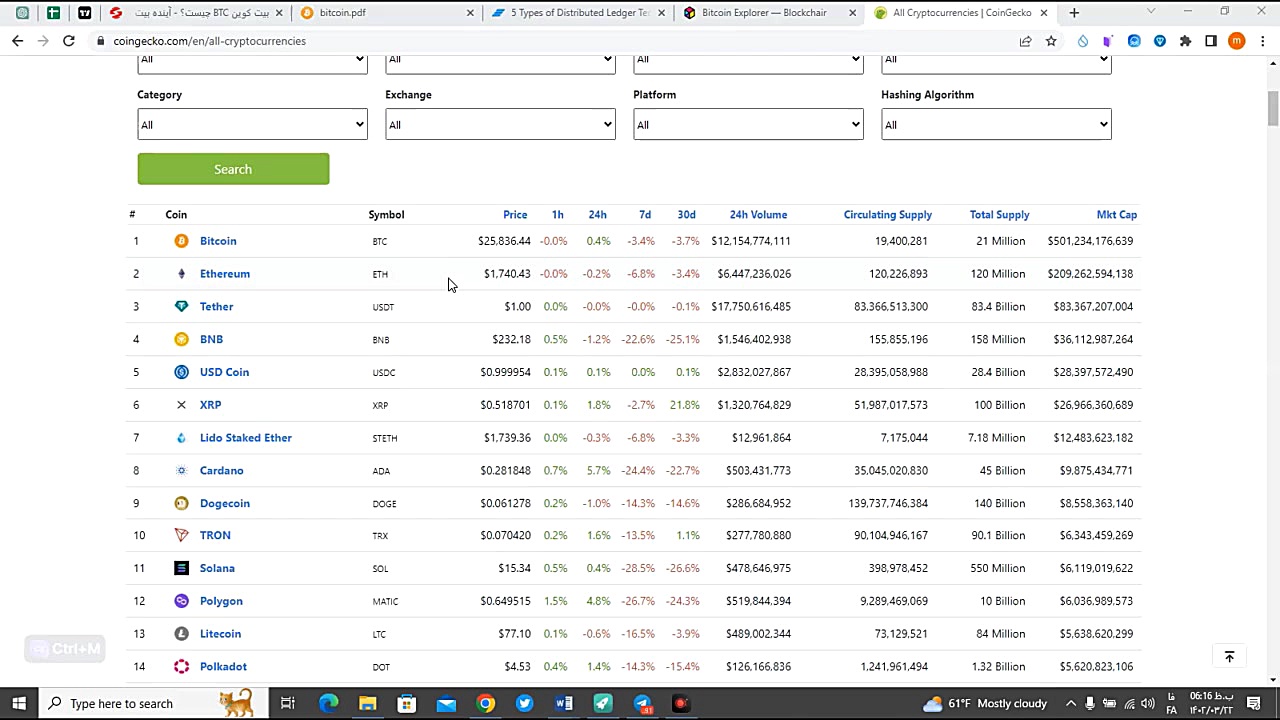Open the Cardano coin link
Screen dimensions: 1280x720
pos(221,471)
